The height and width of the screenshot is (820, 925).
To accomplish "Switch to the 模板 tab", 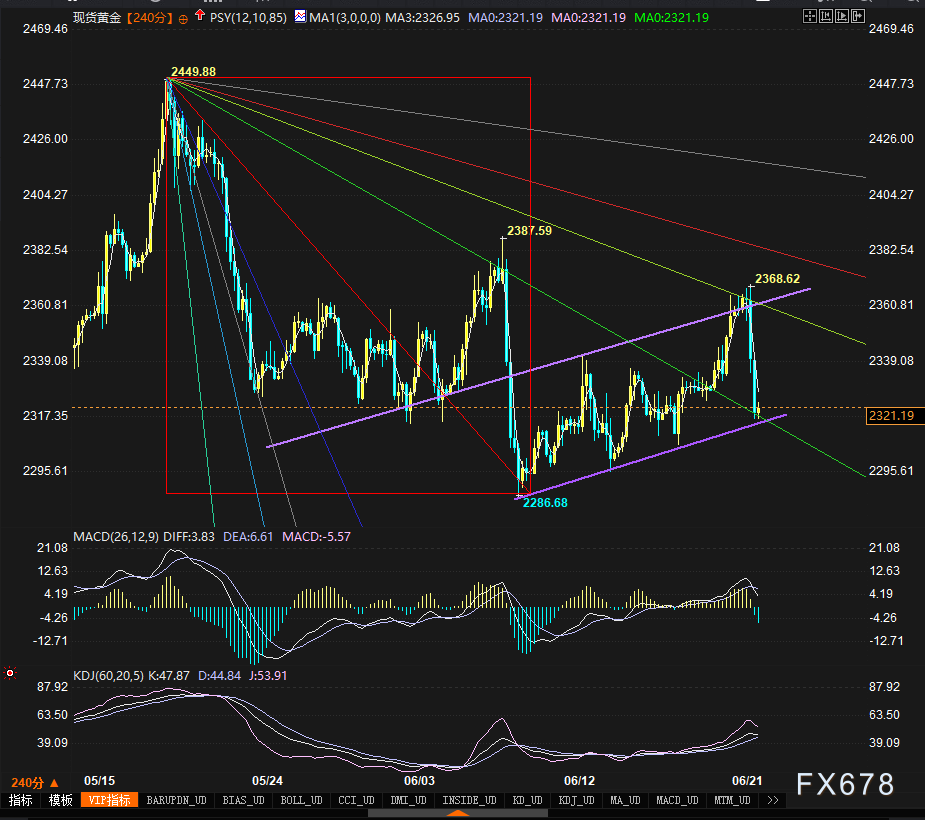I will (x=61, y=800).
